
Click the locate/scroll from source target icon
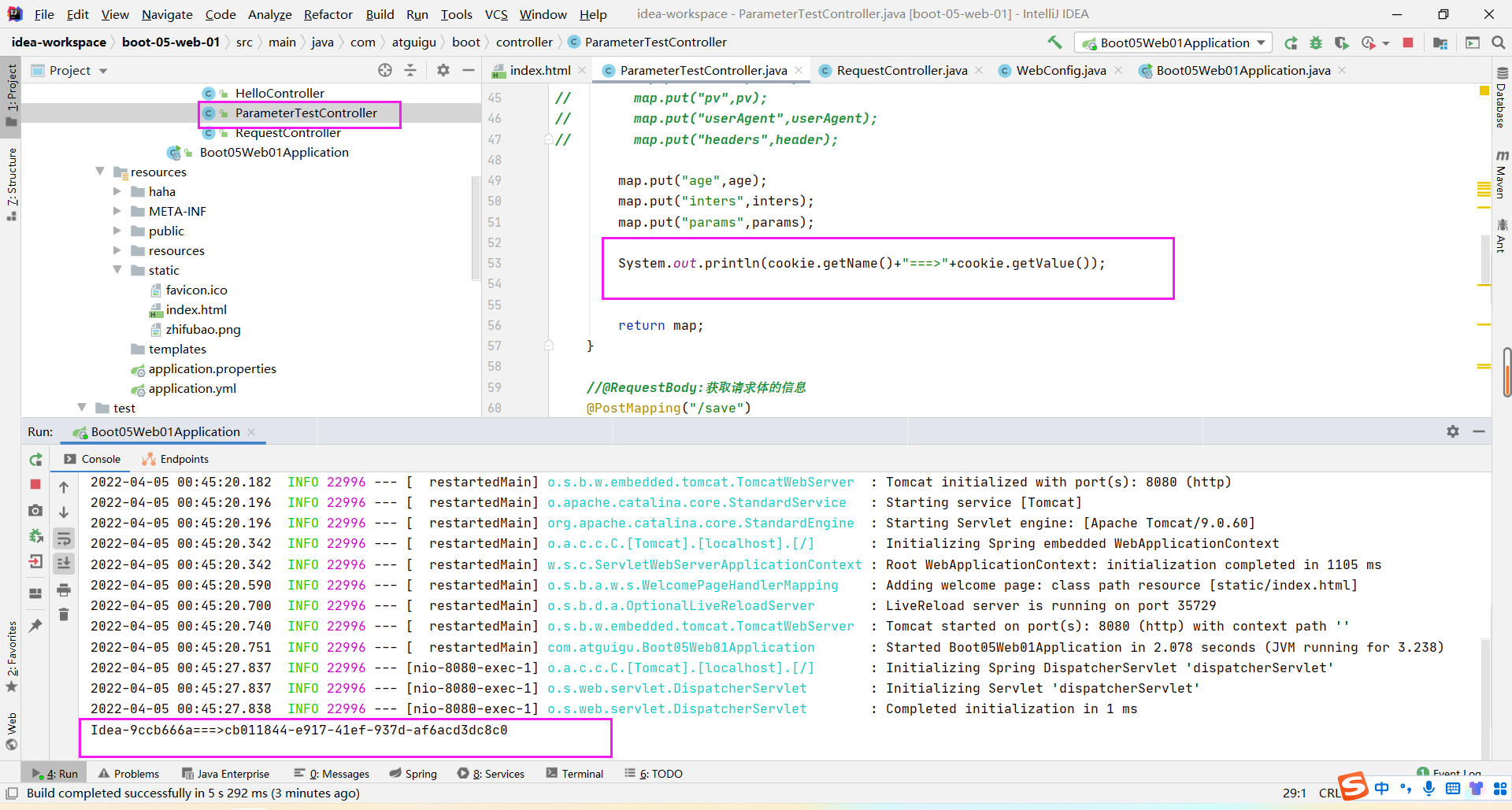point(384,70)
